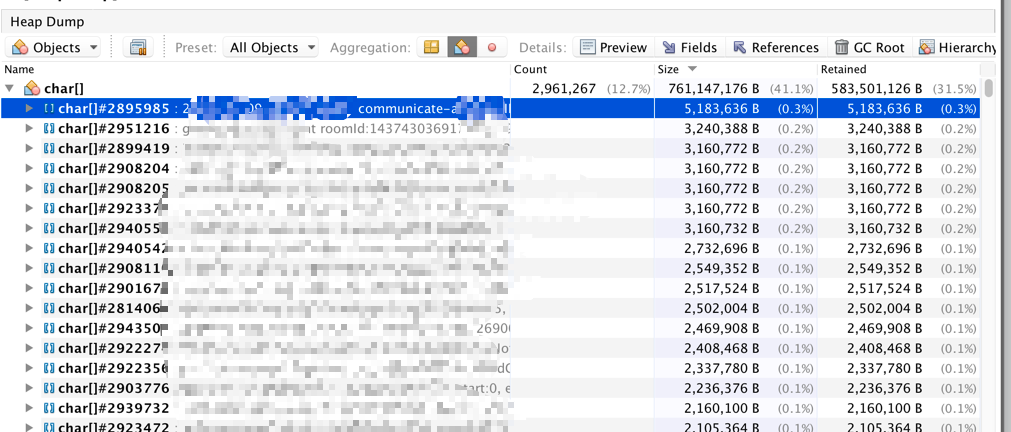Viewport: 1011px width, 432px height.
Task: Show the GC Root details
Action: pyautogui.click(x=869, y=47)
